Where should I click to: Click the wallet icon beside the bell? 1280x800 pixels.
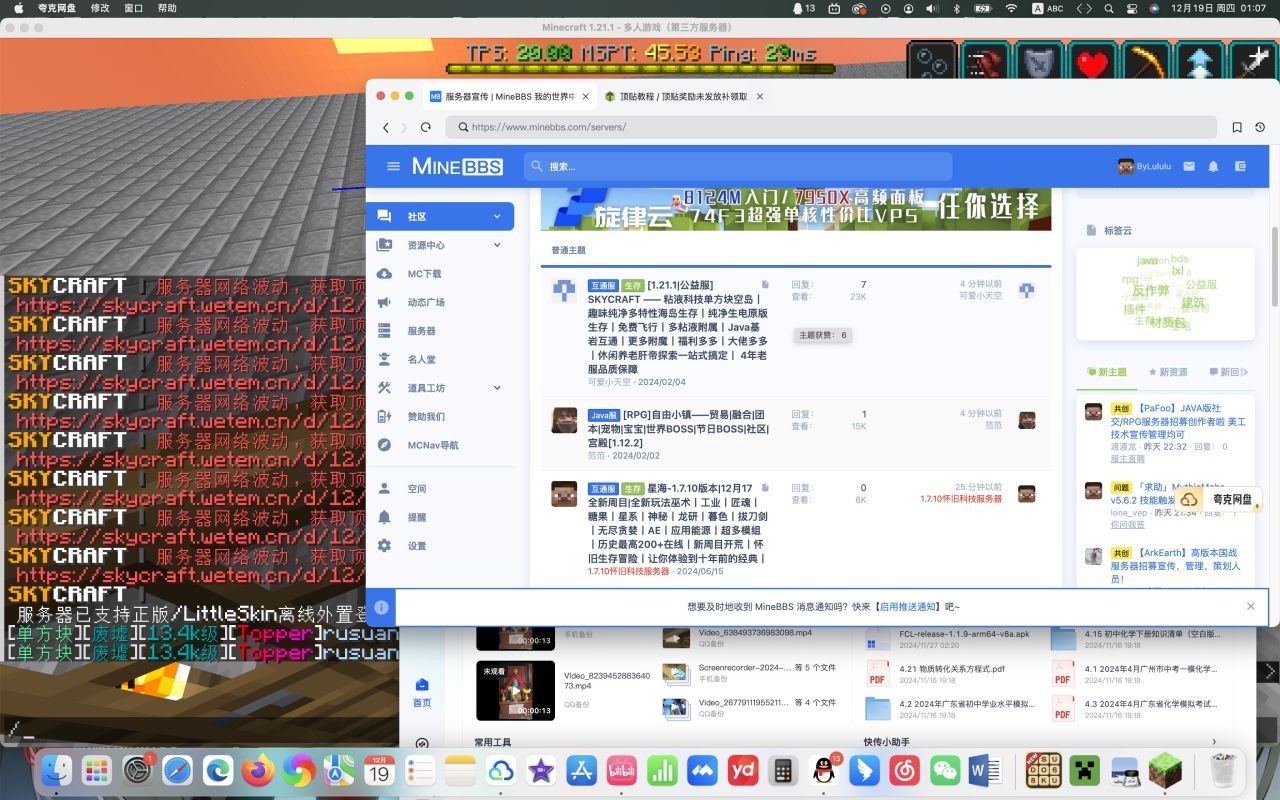(x=1241, y=166)
